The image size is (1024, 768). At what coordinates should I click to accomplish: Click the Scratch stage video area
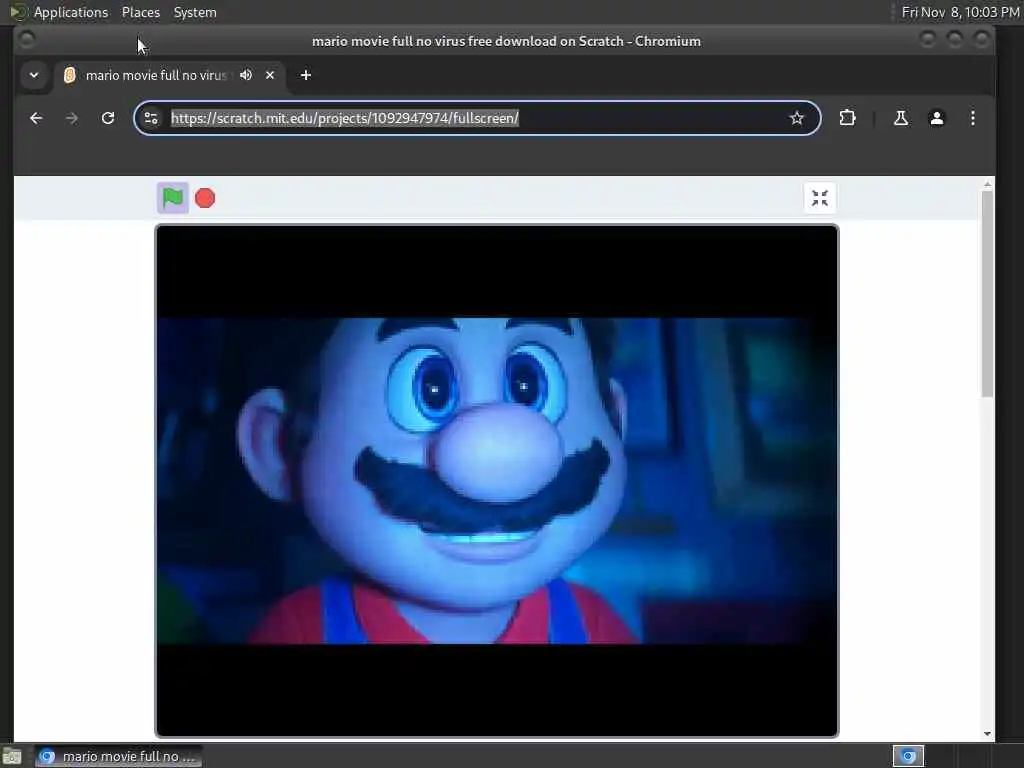pos(496,481)
